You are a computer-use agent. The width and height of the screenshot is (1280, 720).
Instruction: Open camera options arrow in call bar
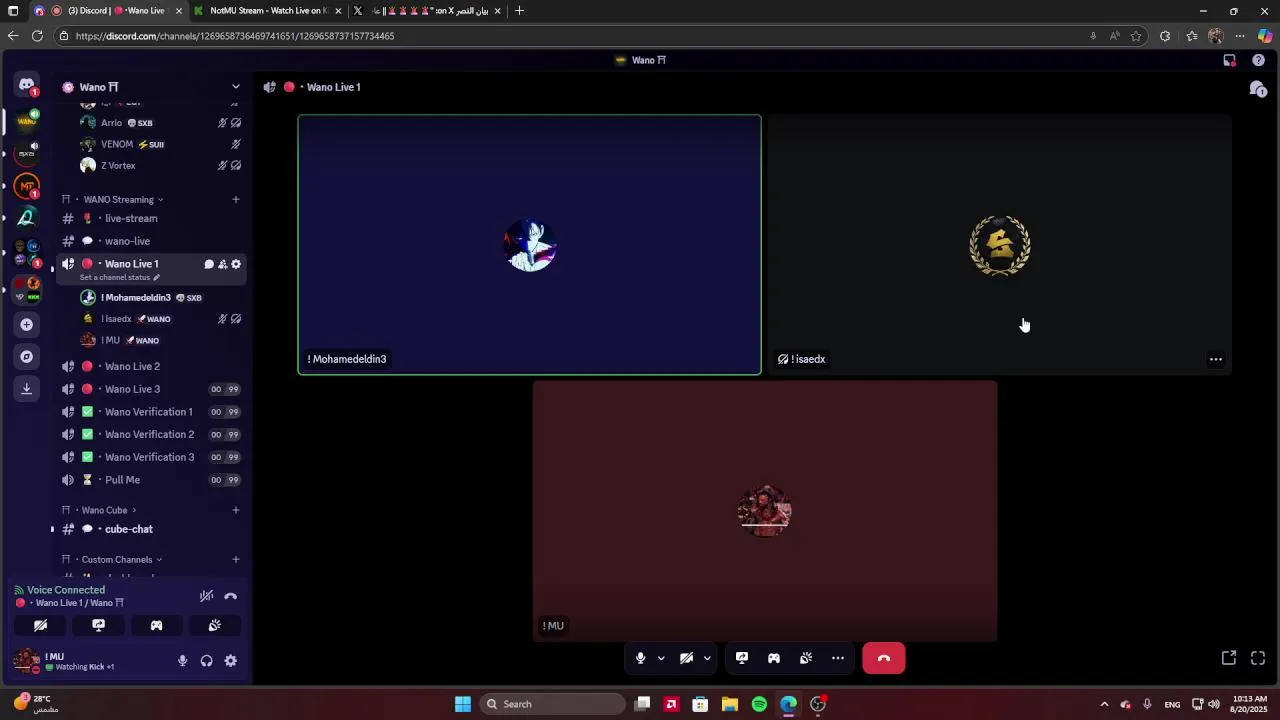pos(707,658)
